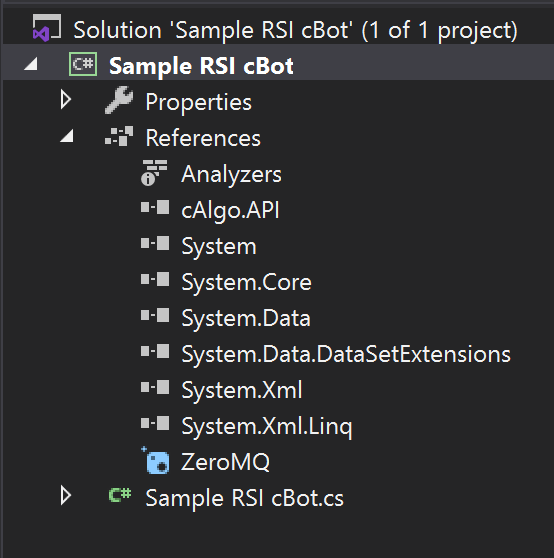The width and height of the screenshot is (554, 558).
Task: Select the System.Core reference
Action: (247, 282)
